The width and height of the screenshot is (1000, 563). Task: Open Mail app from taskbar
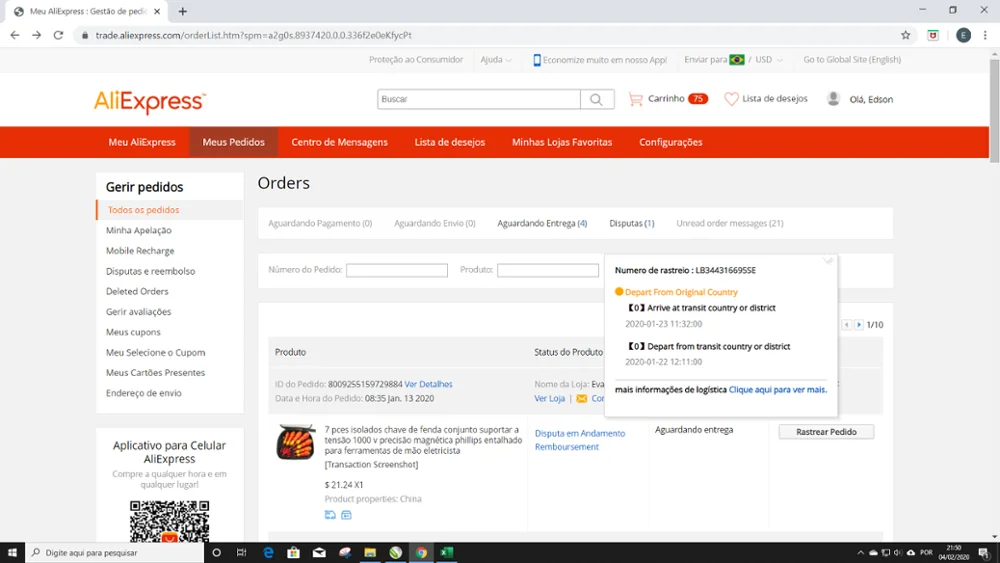pos(319,552)
